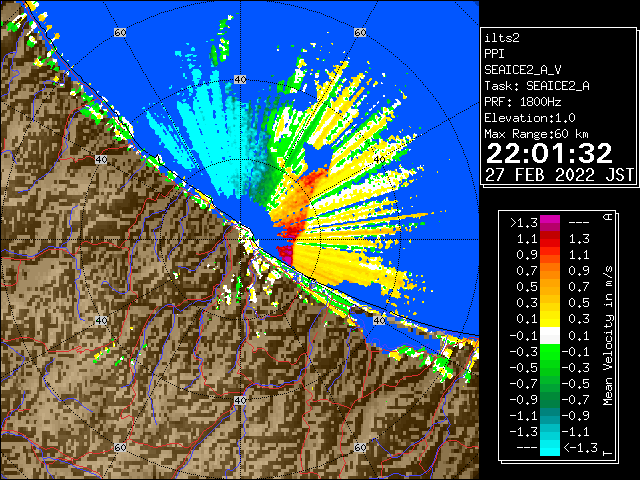This screenshot has width=640, height=480.
Task: Click the scan time '22:01:32'
Action: [x=549, y=153]
